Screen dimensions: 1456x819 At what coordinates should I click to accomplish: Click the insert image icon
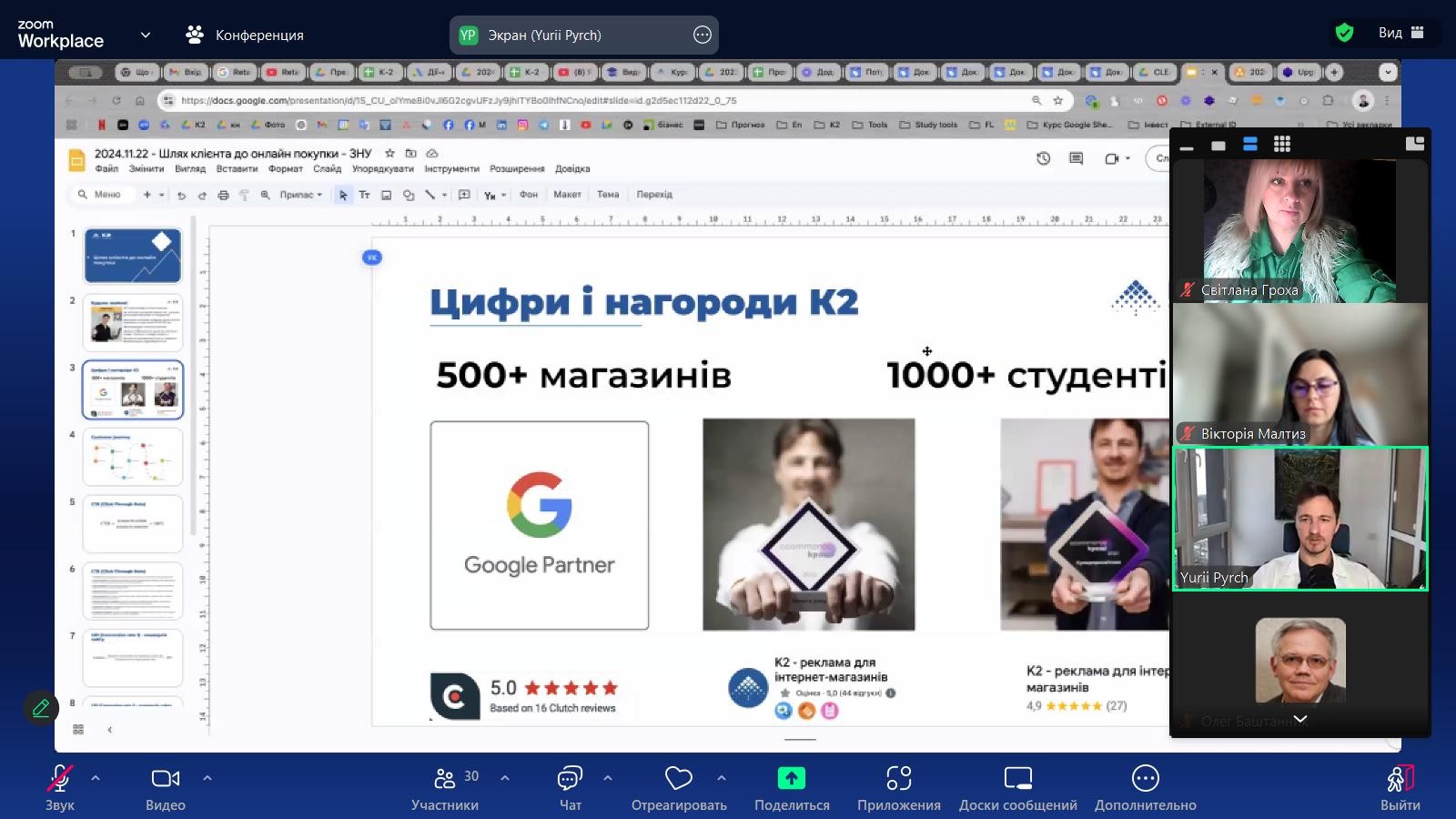(x=386, y=195)
